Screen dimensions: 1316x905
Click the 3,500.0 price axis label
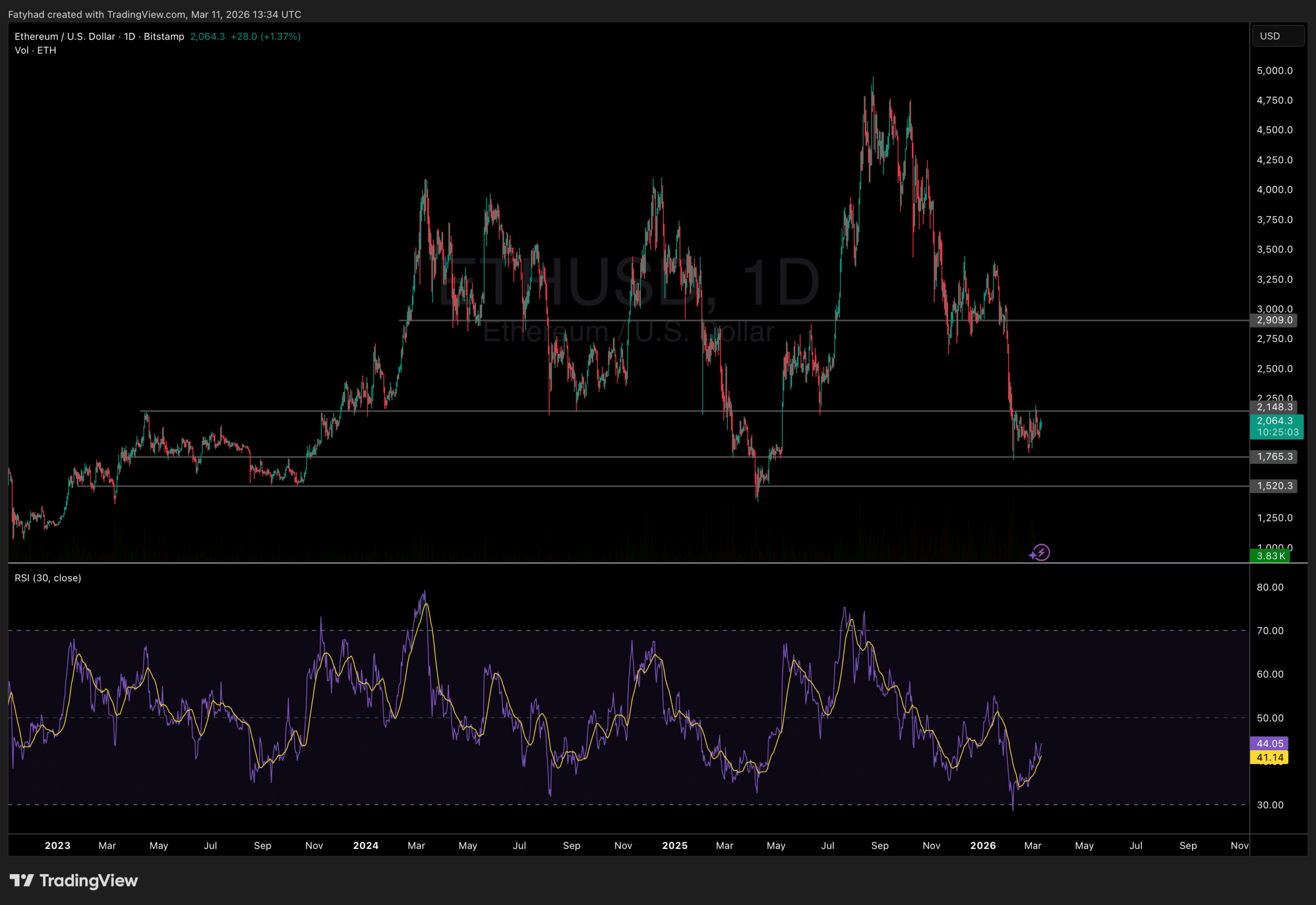[x=1275, y=249]
